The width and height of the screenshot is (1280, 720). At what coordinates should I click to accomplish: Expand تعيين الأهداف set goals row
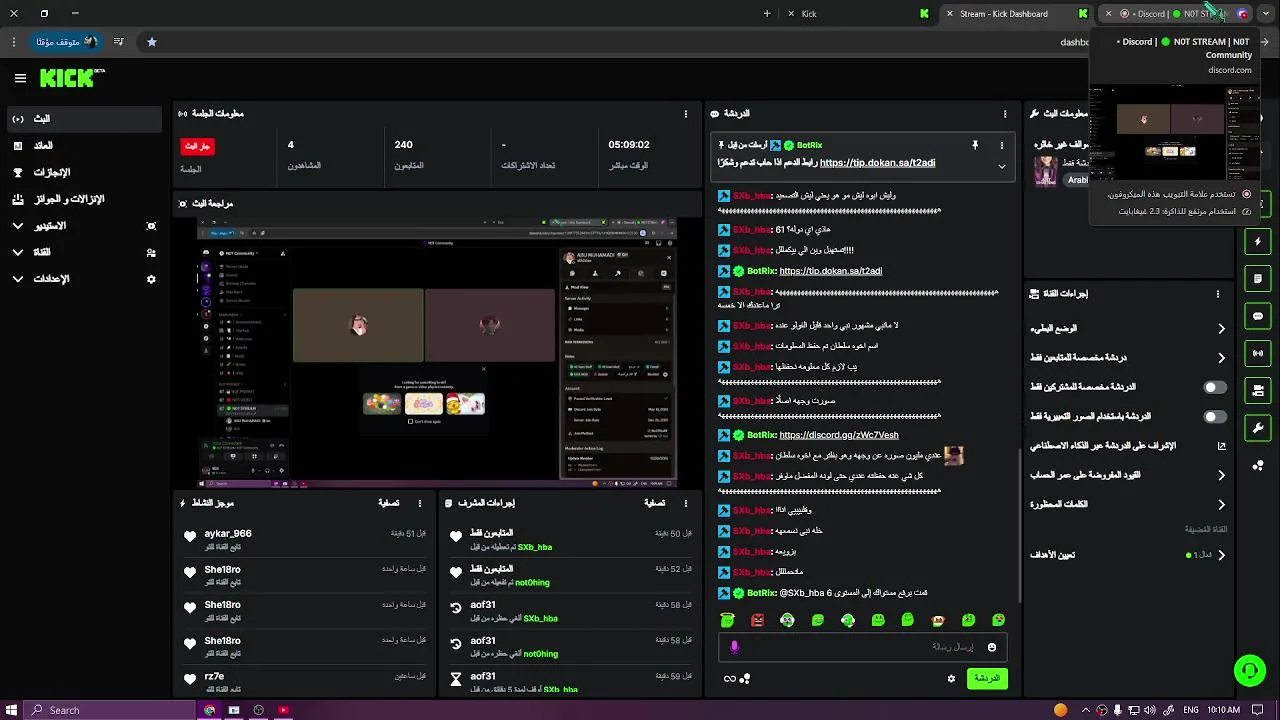coord(1128,555)
